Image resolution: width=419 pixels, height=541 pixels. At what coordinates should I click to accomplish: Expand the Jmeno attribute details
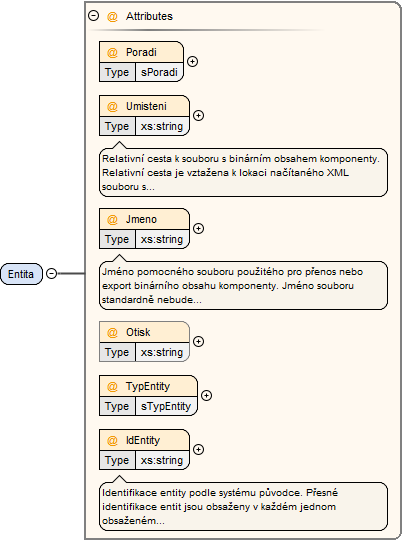coord(198,228)
